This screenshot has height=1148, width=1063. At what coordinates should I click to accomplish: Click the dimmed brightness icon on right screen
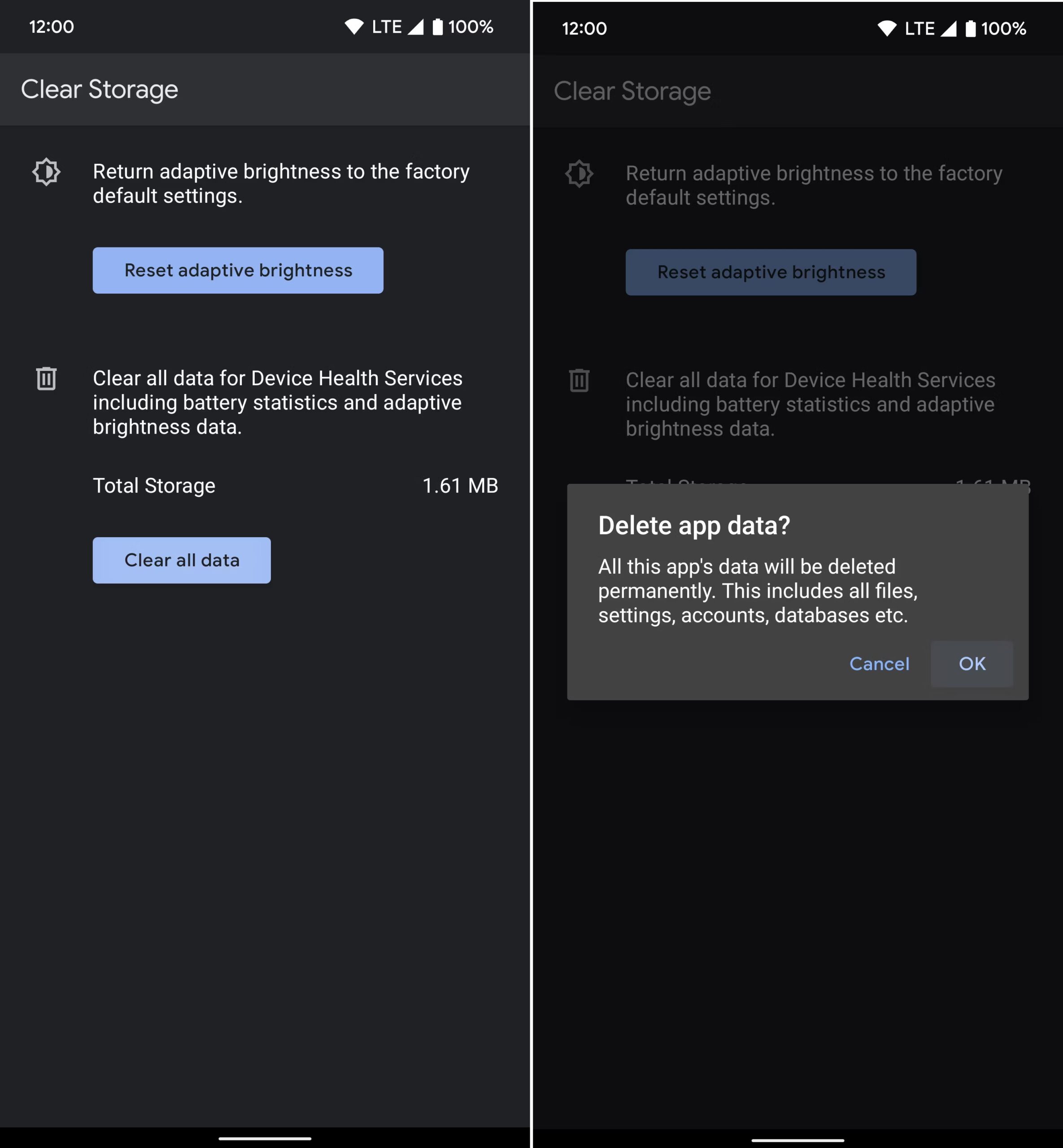tap(579, 174)
